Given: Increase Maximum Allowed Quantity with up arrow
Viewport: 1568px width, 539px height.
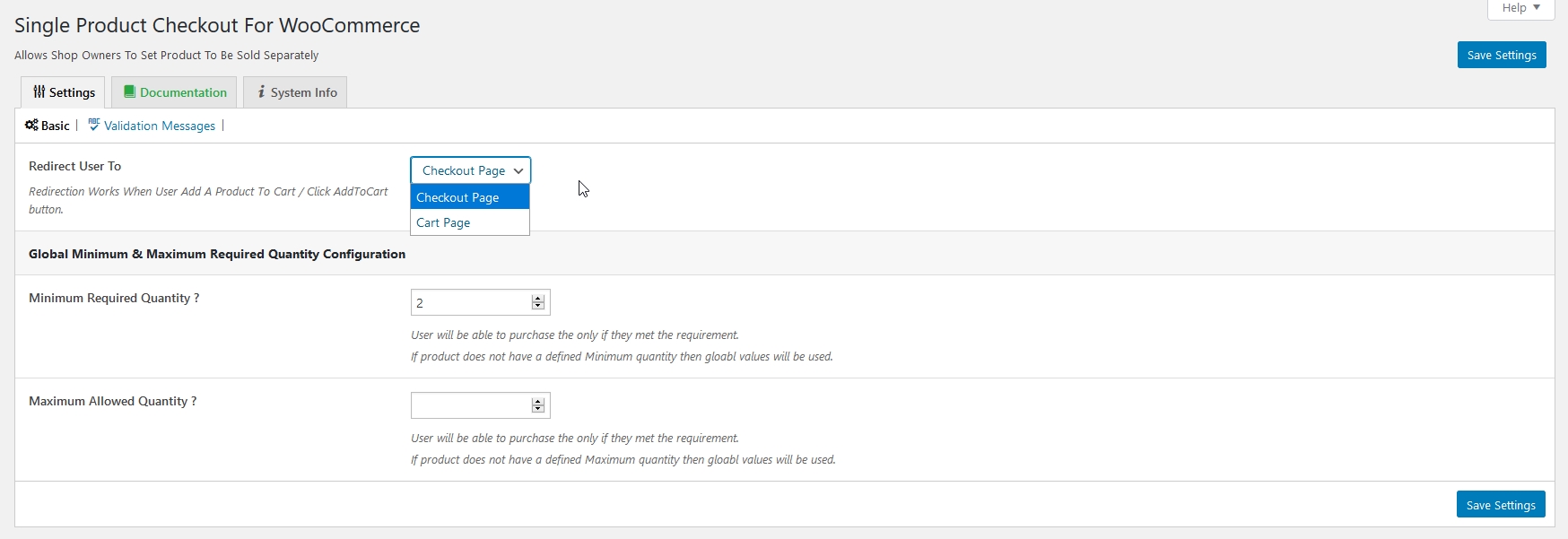Looking at the screenshot, I should point(538,402).
